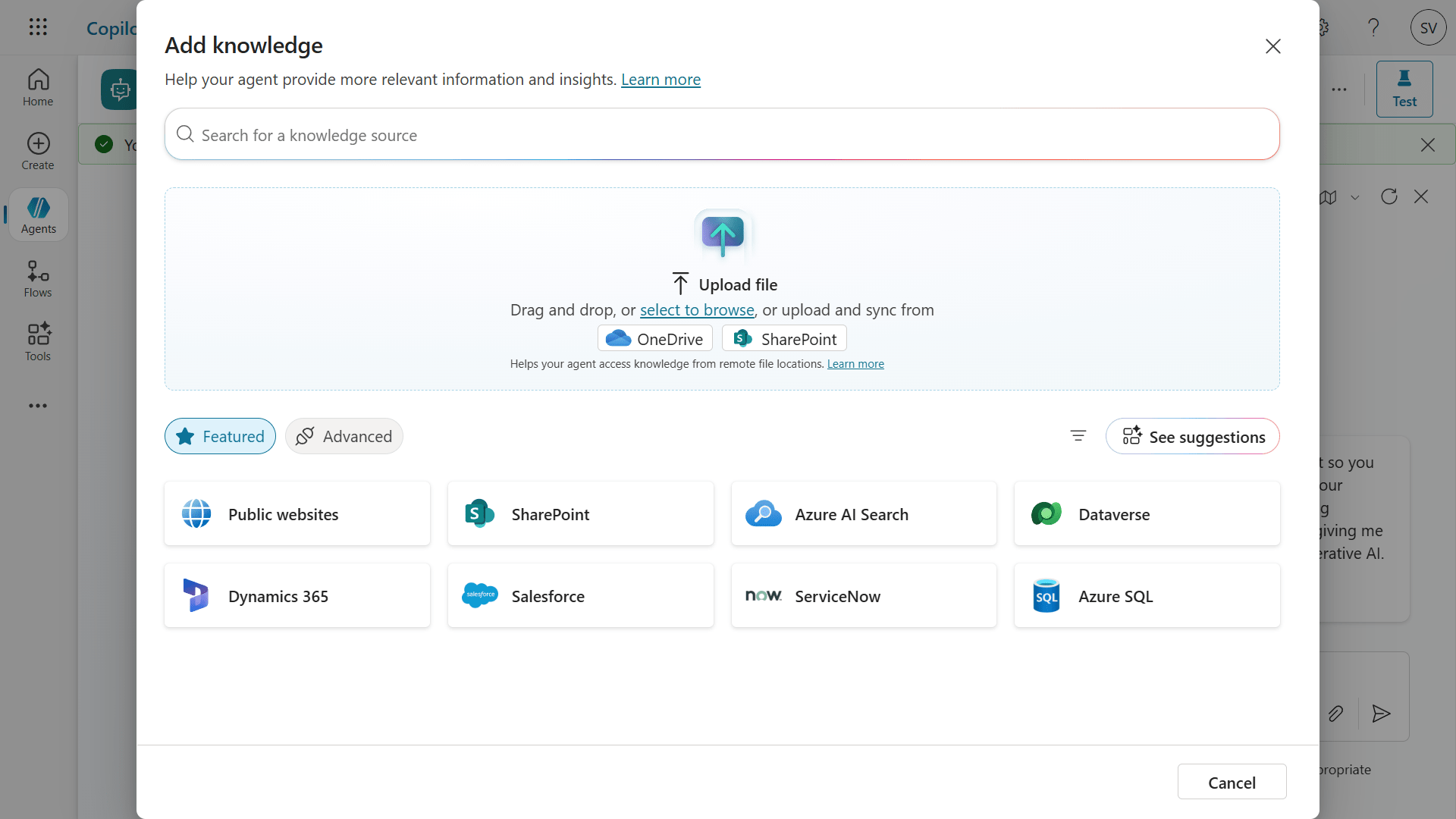
Task: Open the Create section in the sidebar
Action: (x=38, y=150)
